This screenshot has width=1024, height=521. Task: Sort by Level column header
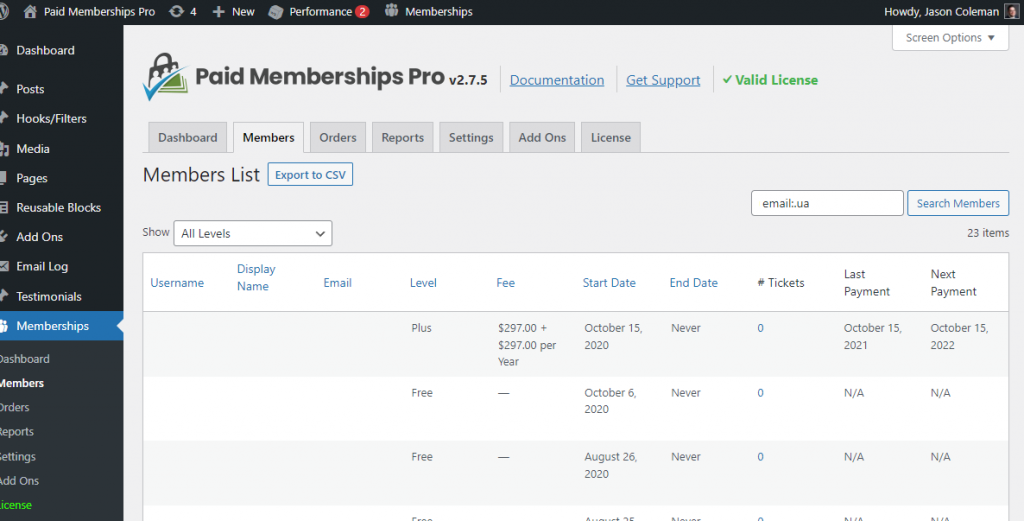[423, 283]
